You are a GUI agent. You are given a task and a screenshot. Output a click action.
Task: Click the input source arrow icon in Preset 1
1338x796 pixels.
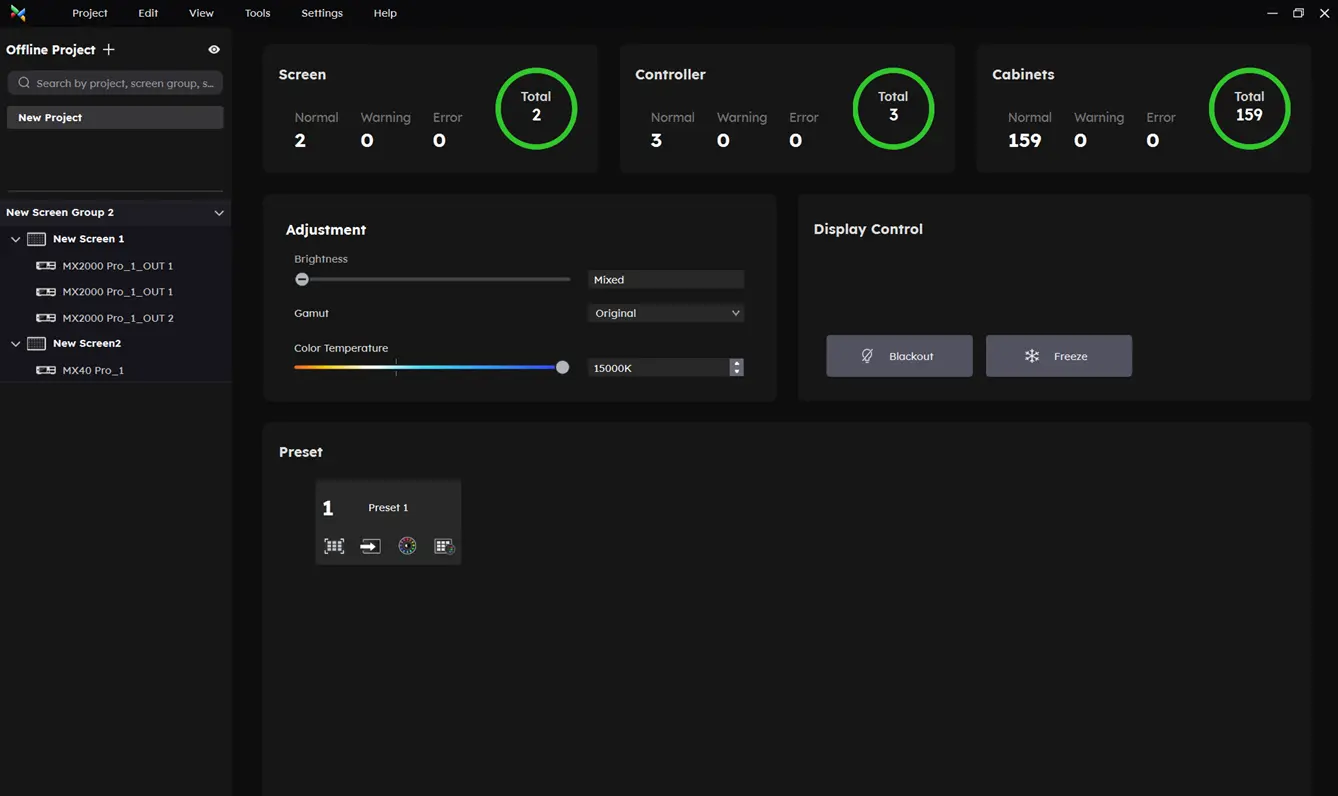[370, 546]
